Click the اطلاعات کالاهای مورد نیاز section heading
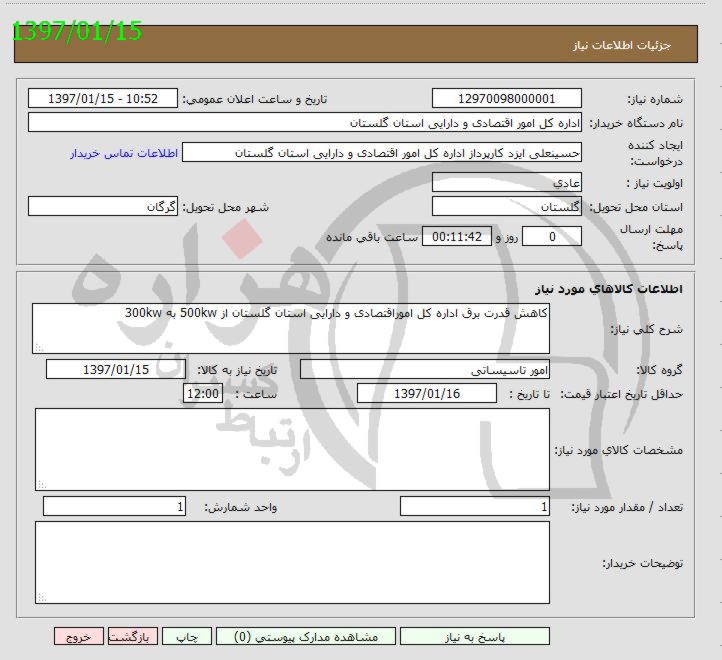This screenshot has height=660, width=722. pyautogui.click(x=609, y=289)
